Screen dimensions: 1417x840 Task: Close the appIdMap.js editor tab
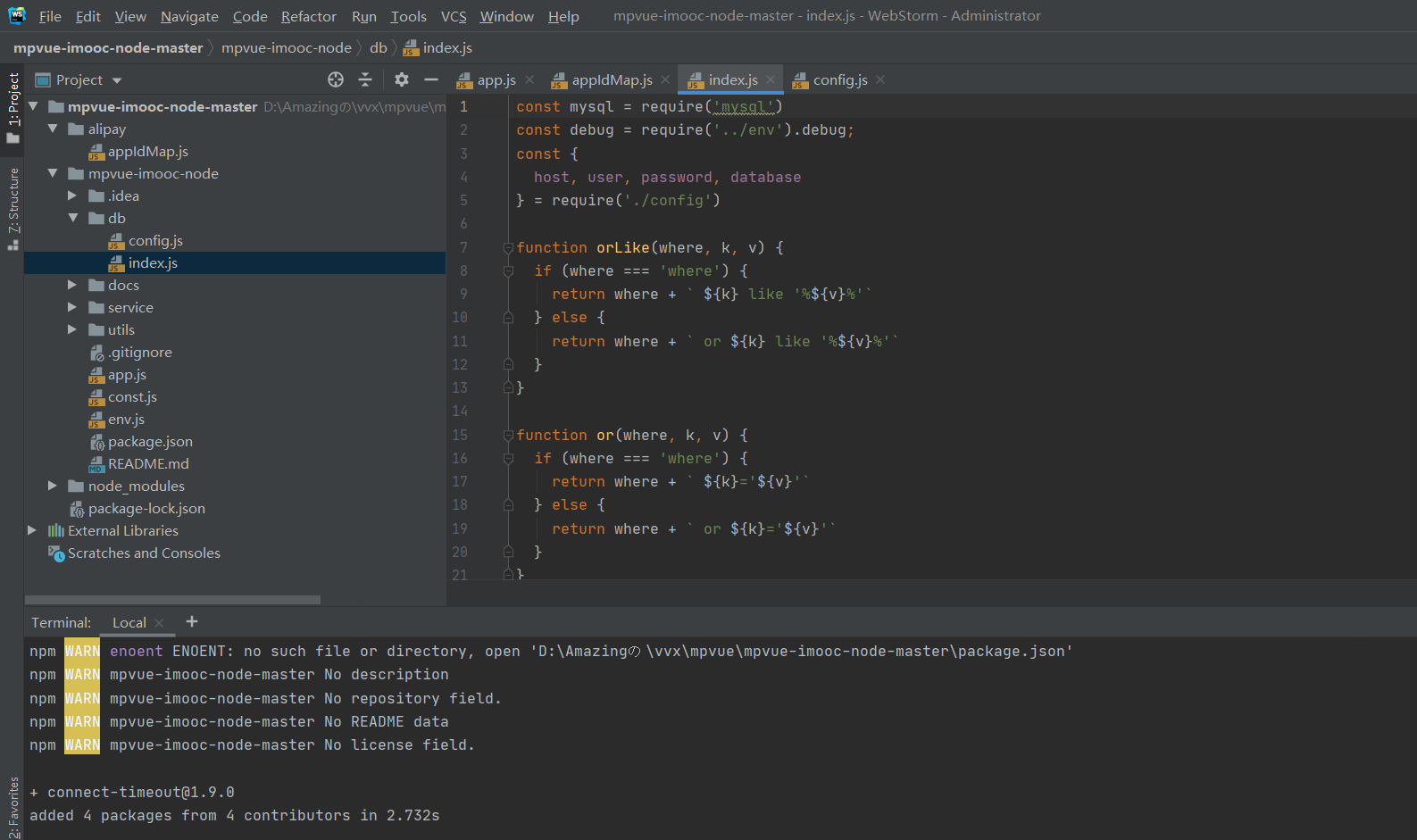pos(665,79)
